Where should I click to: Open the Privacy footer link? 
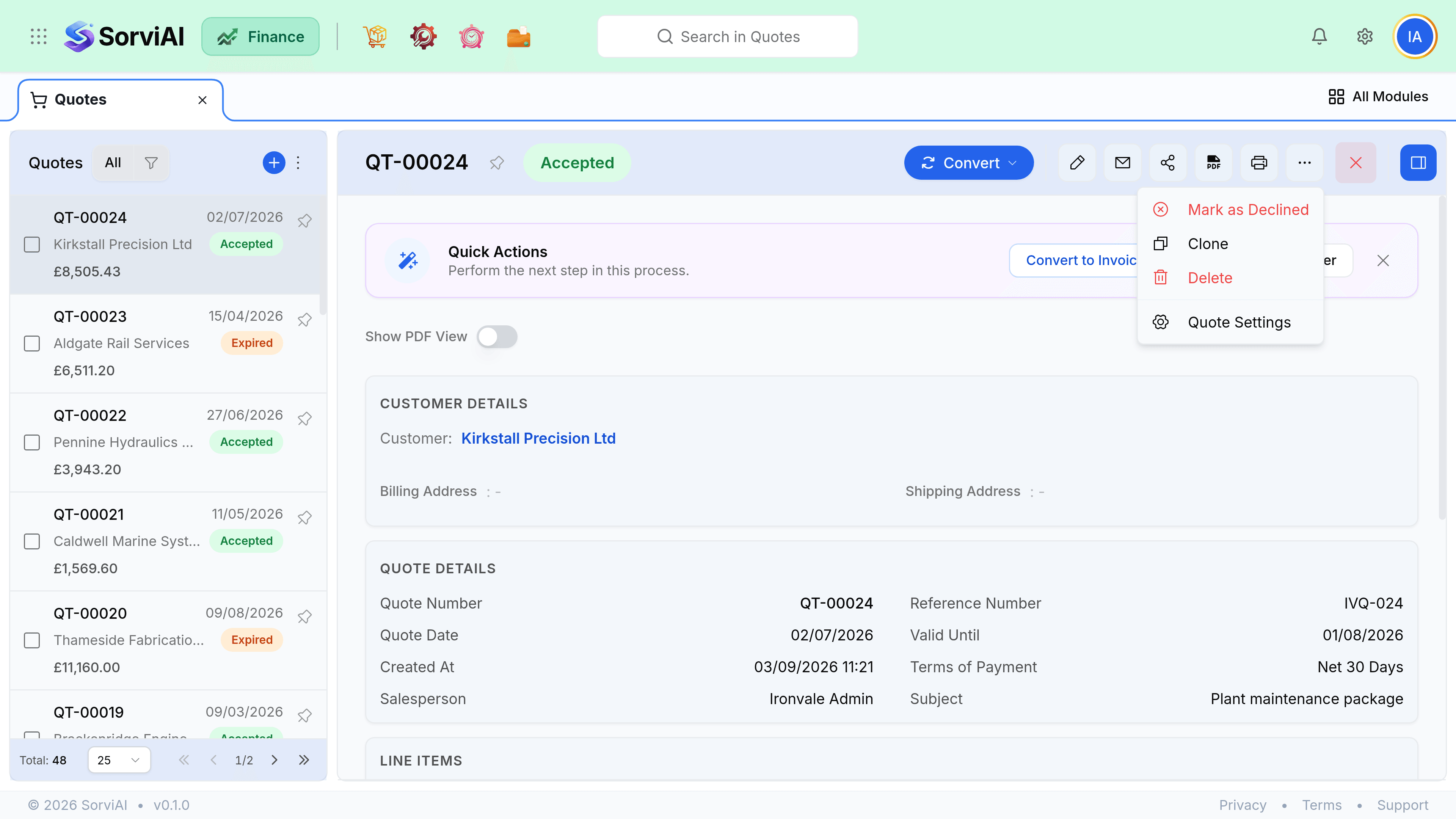tap(1243, 805)
